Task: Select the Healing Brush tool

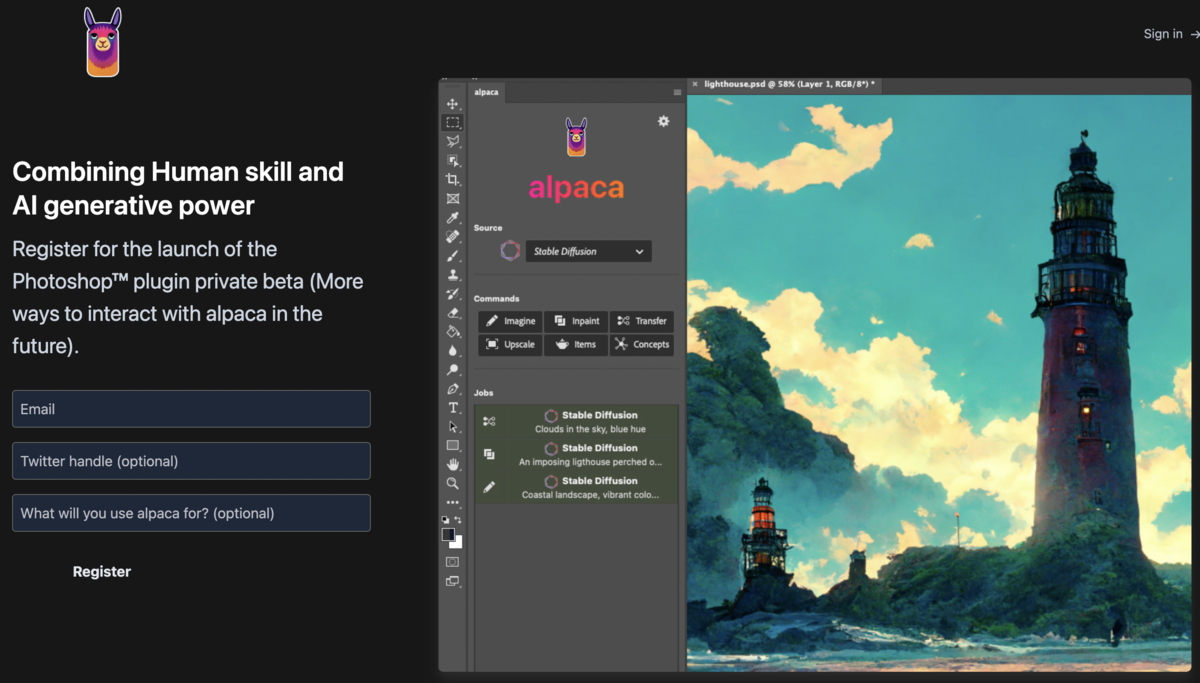Action: tap(452, 236)
